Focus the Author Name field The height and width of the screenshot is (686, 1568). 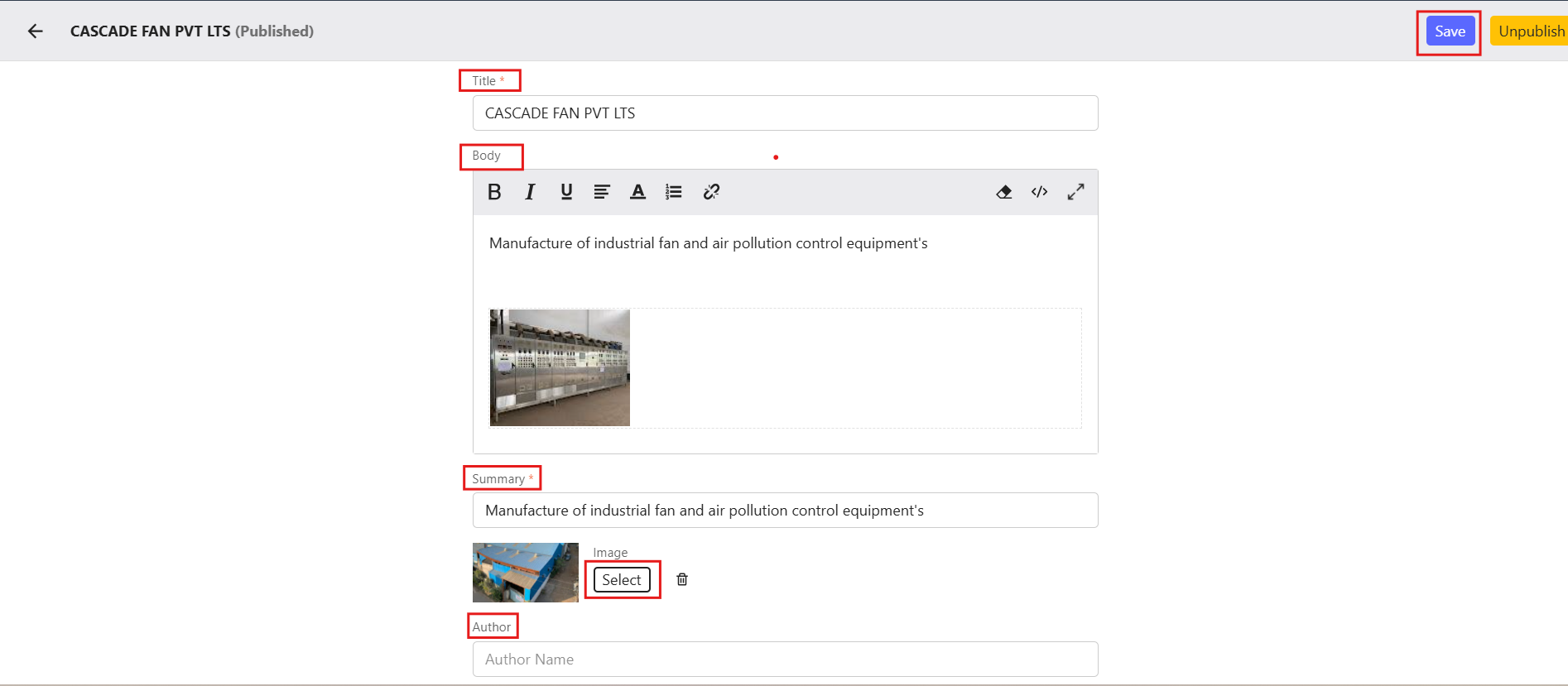pyautogui.click(x=785, y=660)
